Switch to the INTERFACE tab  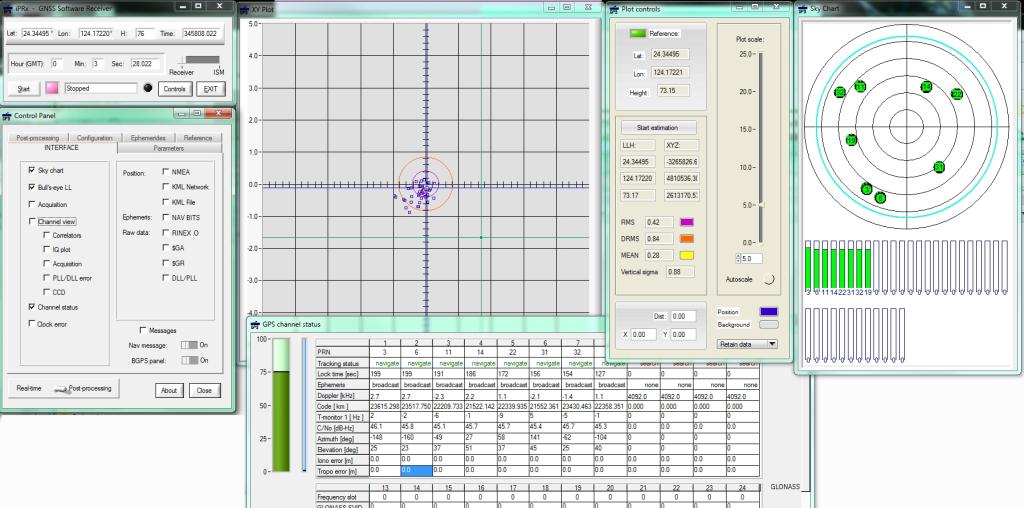pyautogui.click(x=61, y=148)
